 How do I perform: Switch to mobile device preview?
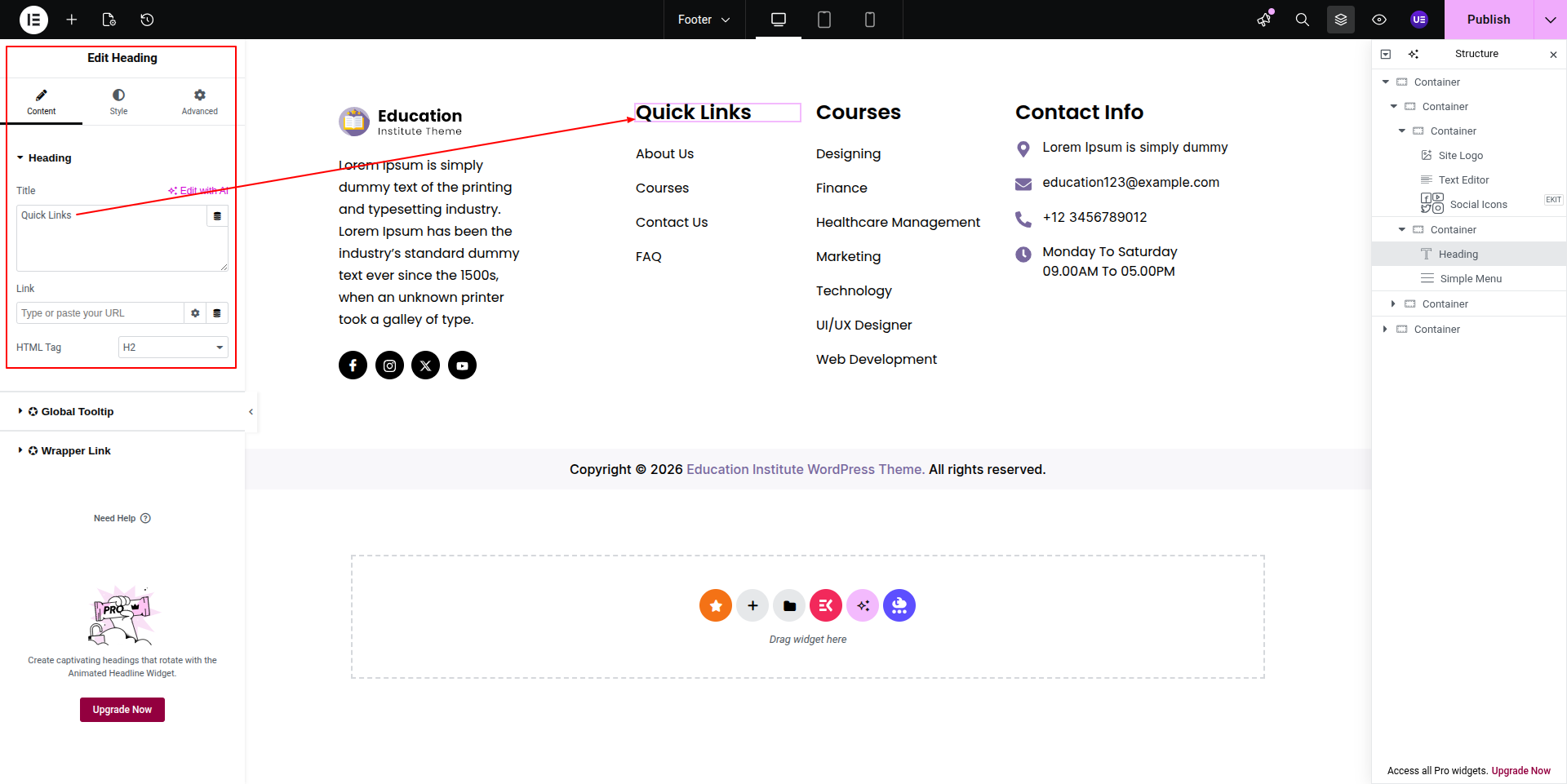[869, 20]
